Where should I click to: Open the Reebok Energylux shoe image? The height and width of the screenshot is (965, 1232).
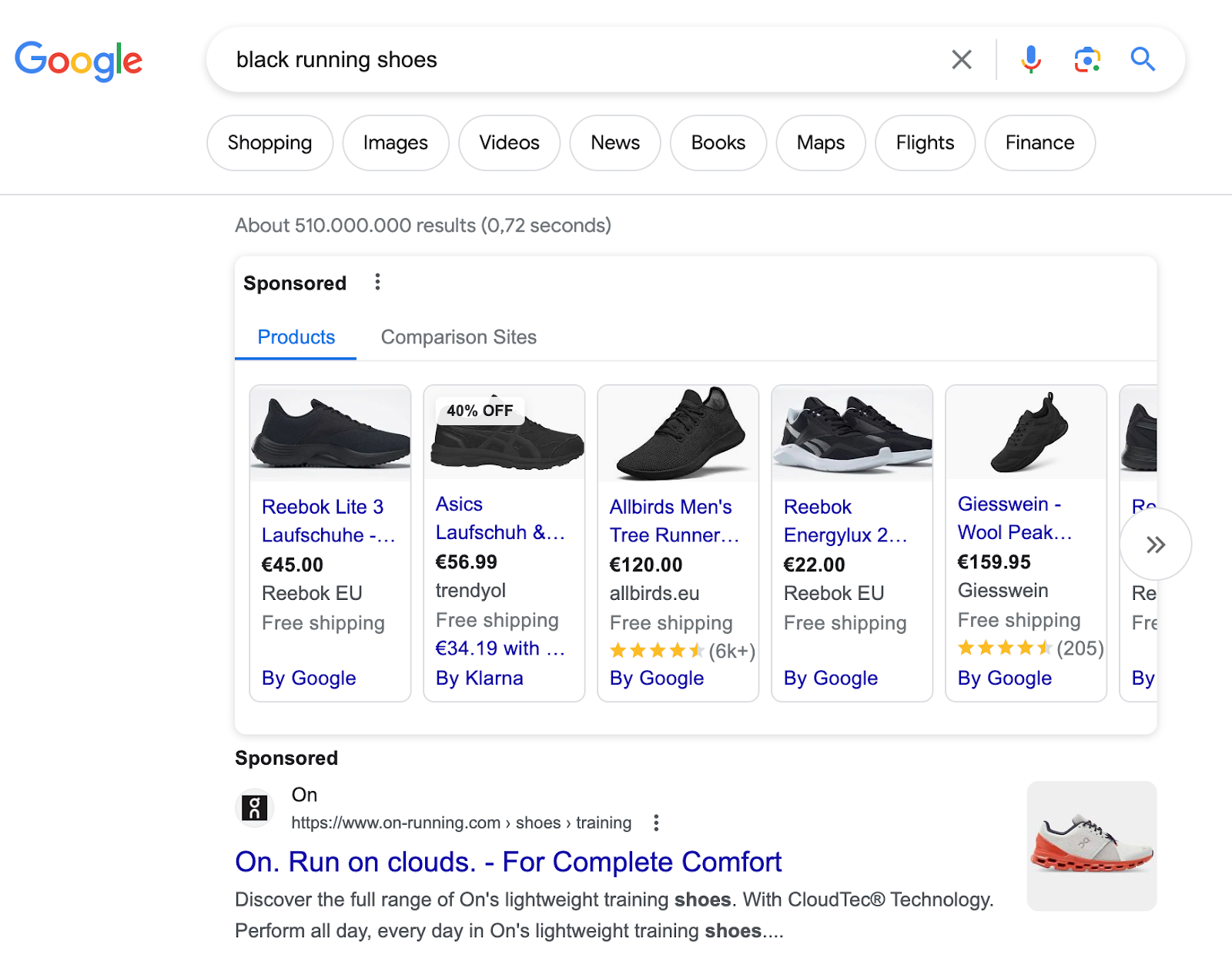[x=852, y=433]
